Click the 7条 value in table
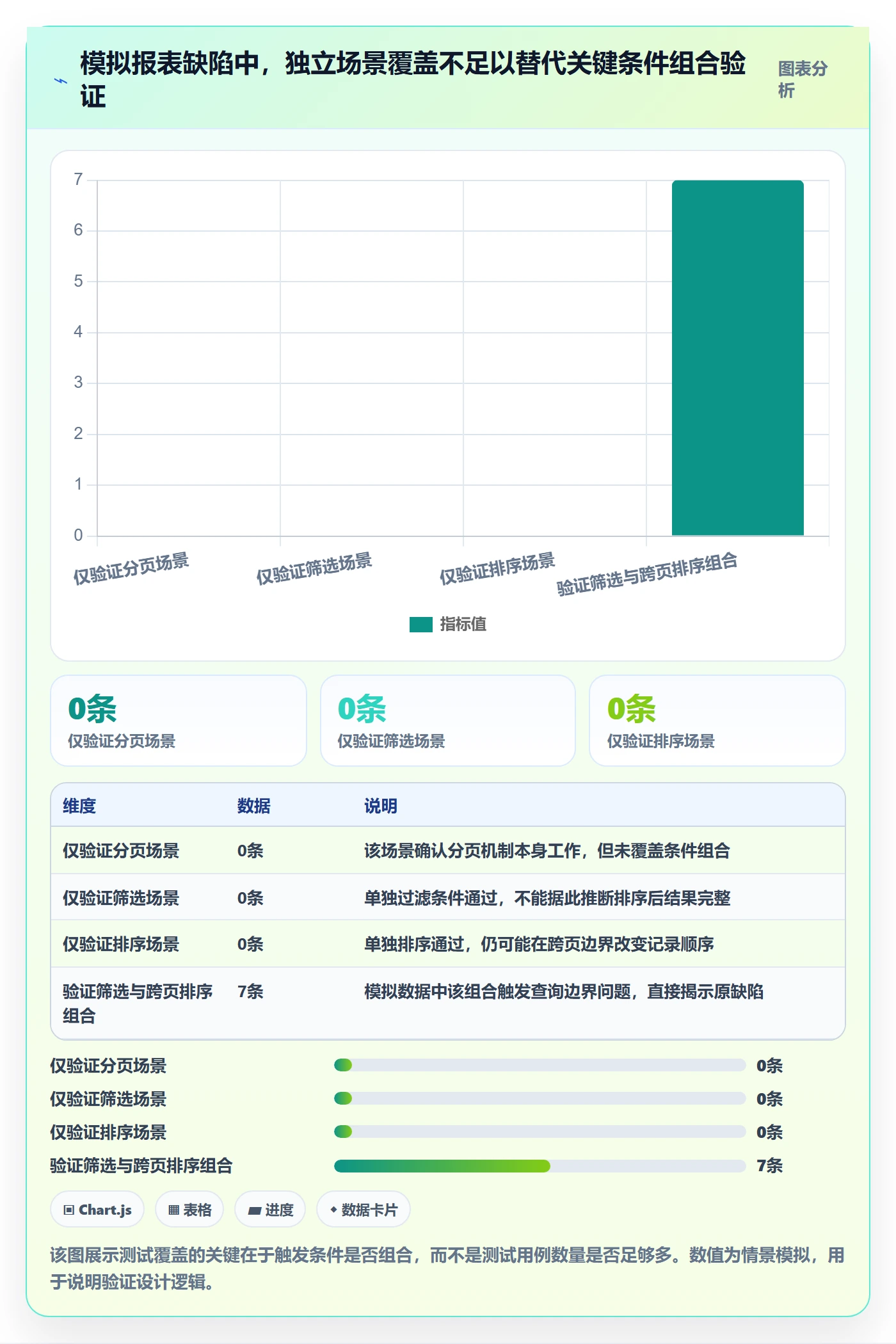Screen dimensions: 896x1344 pyautogui.click(x=250, y=991)
